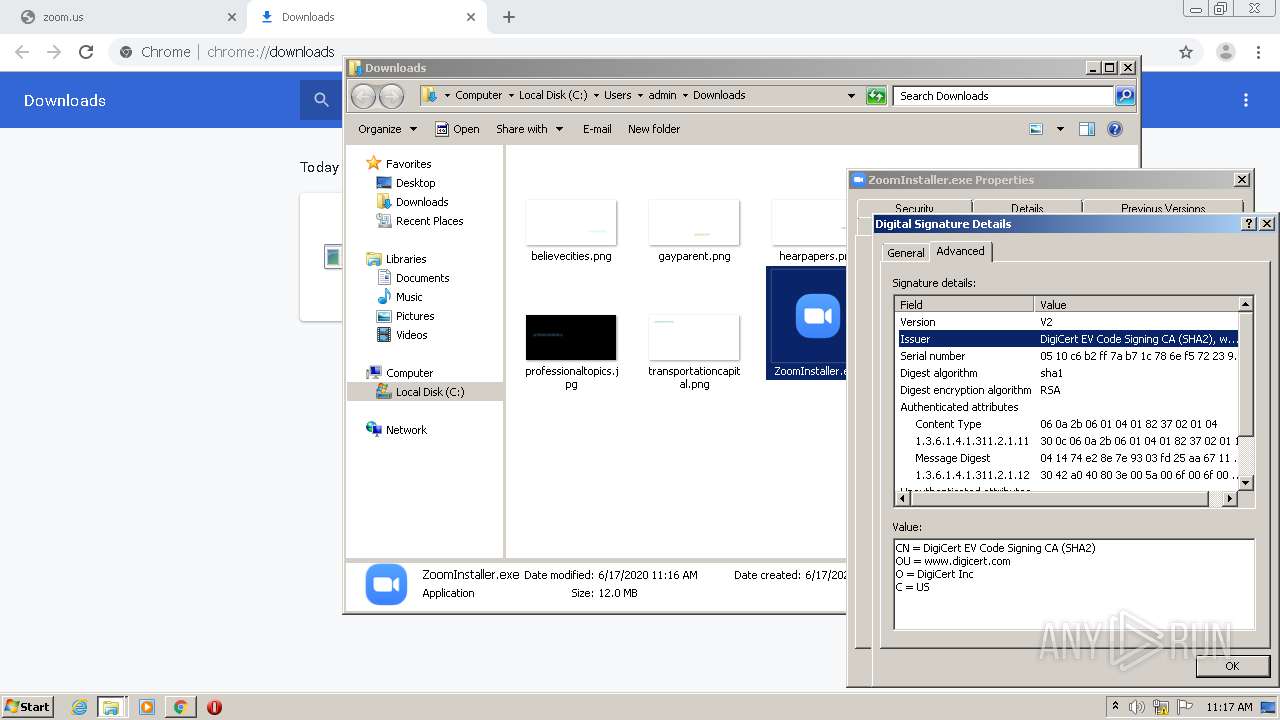Expand the Computer breadcrumb arrow

click(x=510, y=96)
